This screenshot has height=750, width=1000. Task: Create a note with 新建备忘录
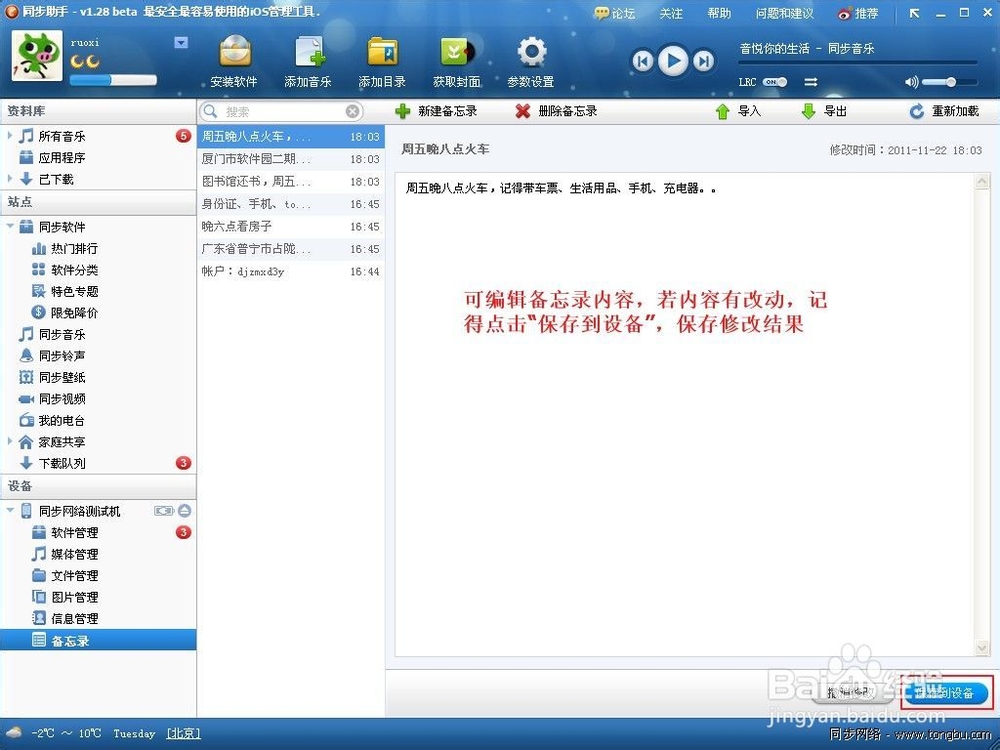[x=436, y=111]
